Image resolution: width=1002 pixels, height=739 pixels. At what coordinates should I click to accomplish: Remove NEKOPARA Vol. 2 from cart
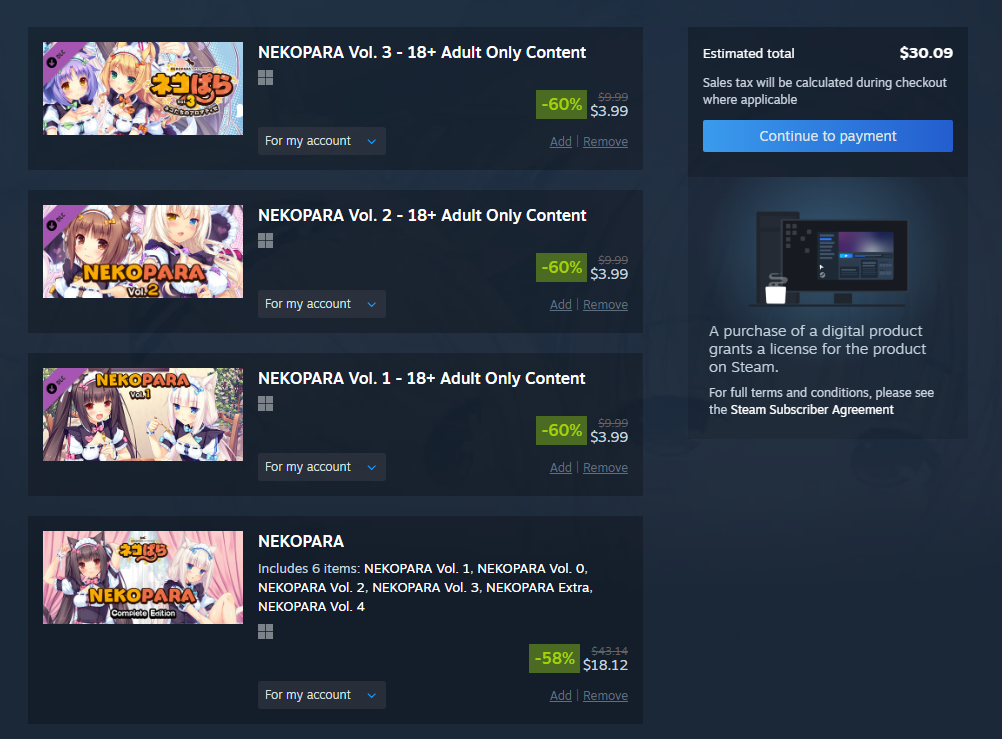(605, 305)
